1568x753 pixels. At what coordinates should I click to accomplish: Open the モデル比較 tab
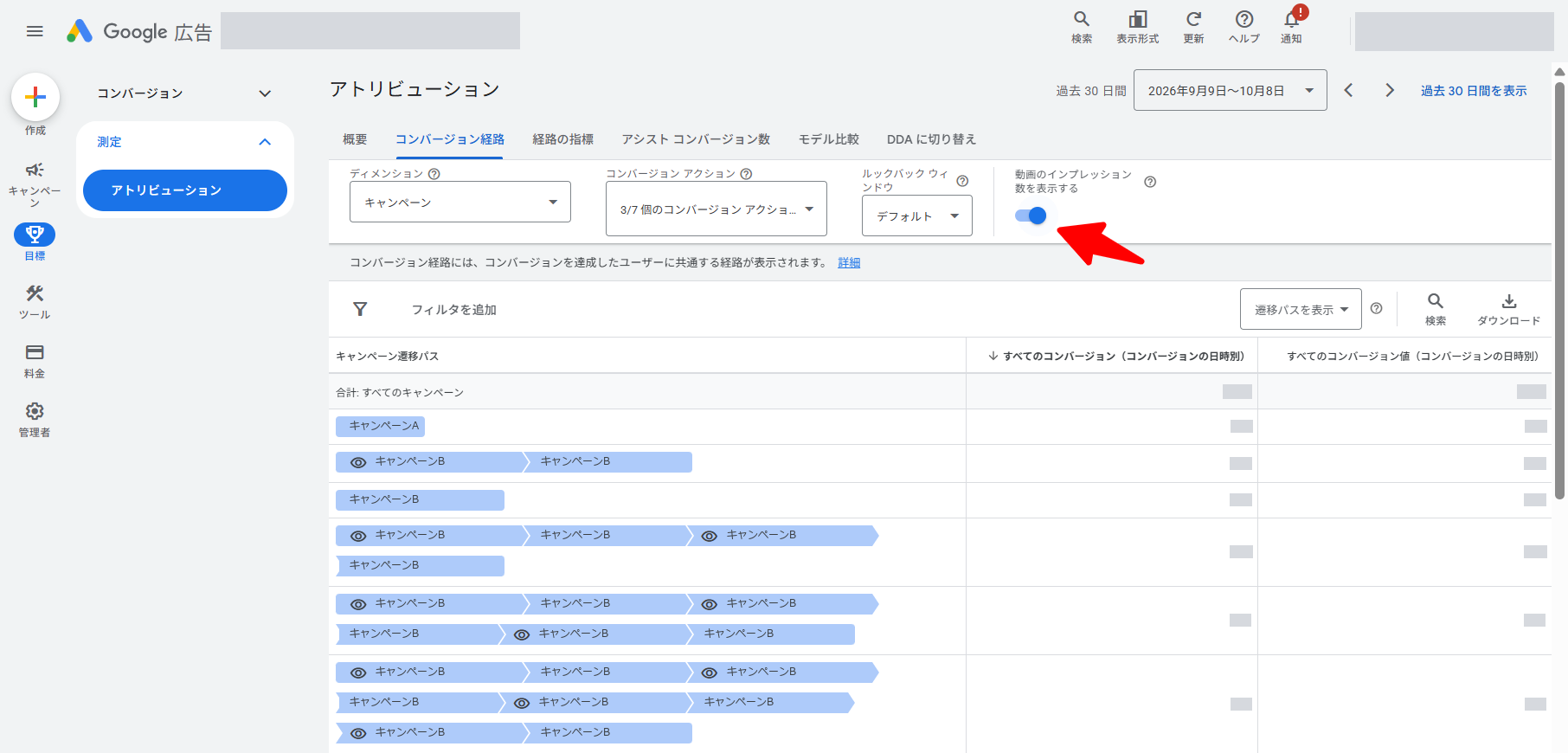click(829, 139)
